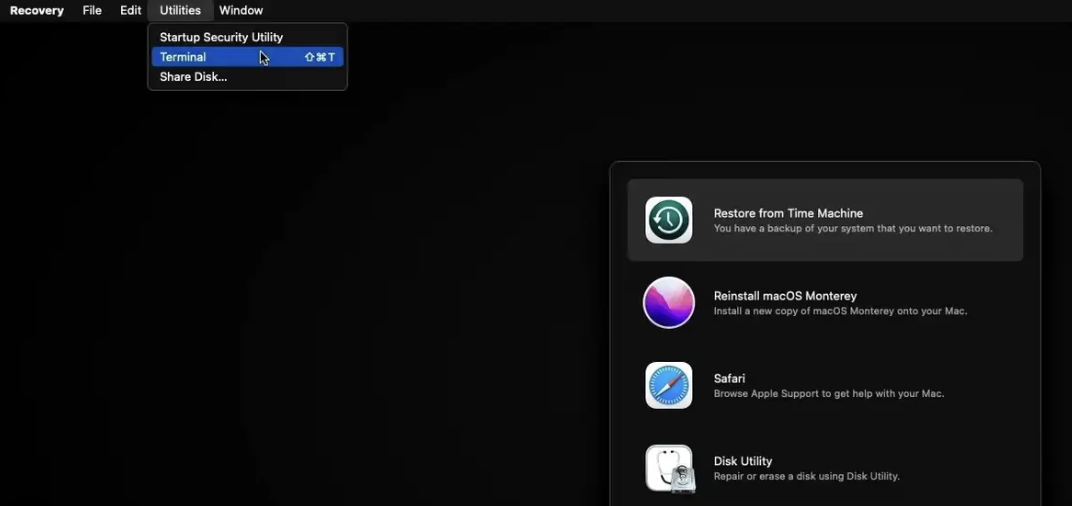Click 'Browse Apple Support to get help' text
The height and width of the screenshot is (506, 1072).
tap(829, 394)
